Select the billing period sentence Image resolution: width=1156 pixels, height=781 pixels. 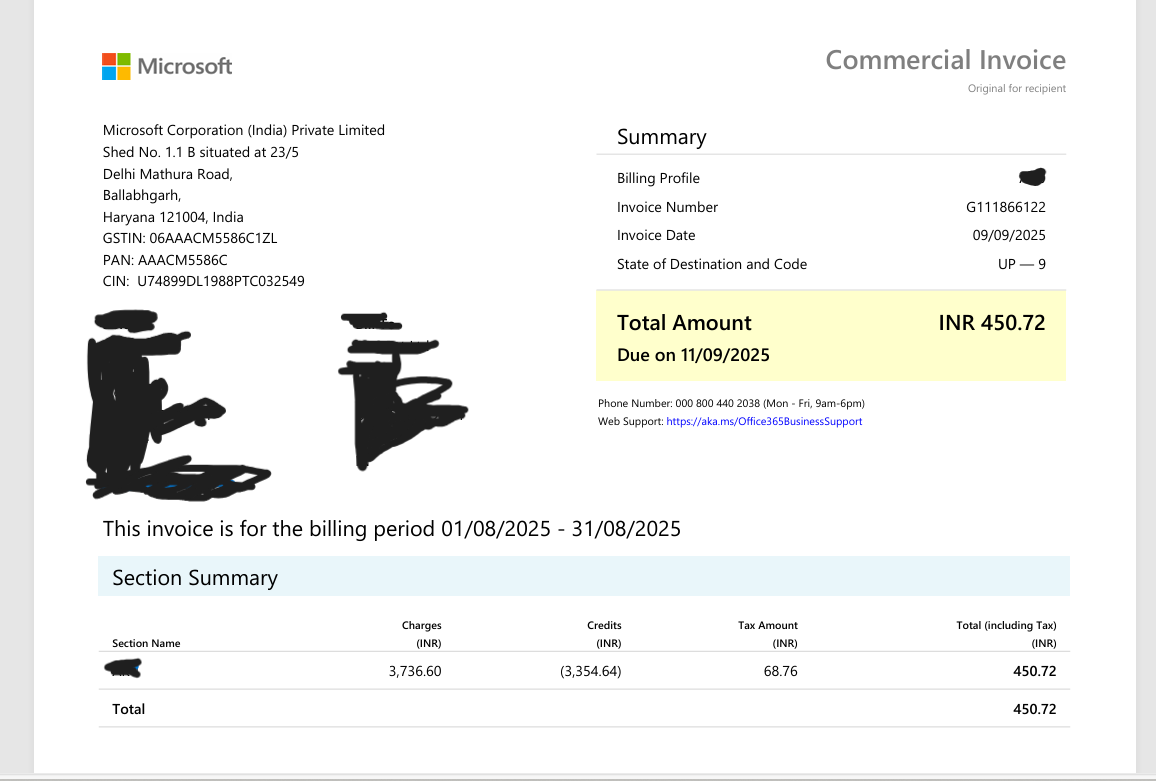coord(391,529)
